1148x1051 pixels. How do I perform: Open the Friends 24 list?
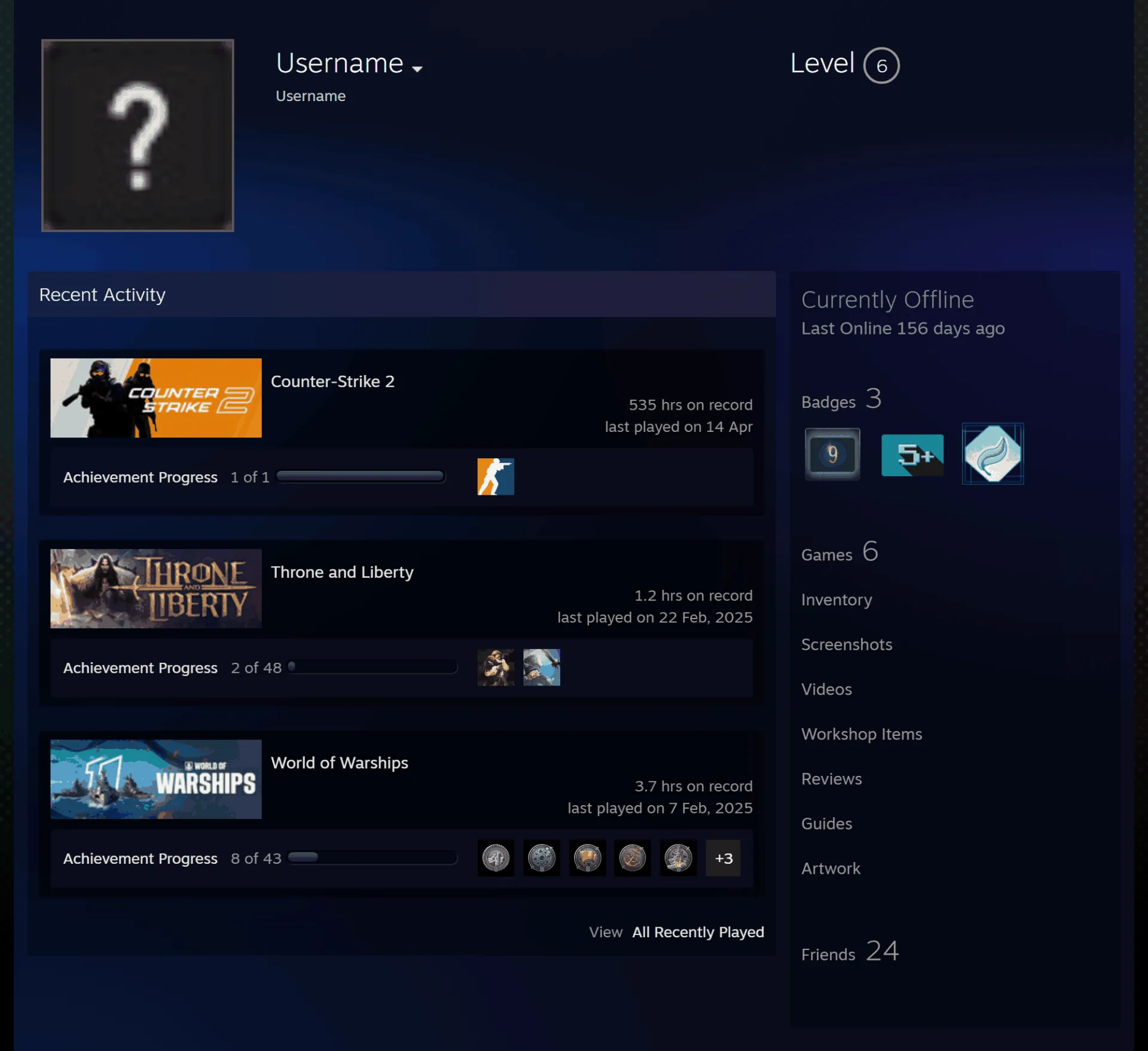coord(850,951)
